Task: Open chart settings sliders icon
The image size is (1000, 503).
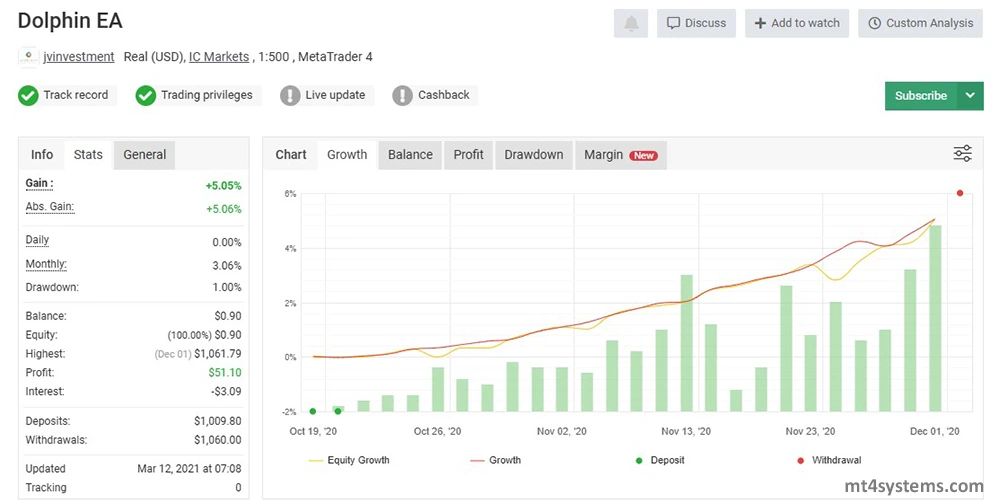Action: click(x=962, y=154)
